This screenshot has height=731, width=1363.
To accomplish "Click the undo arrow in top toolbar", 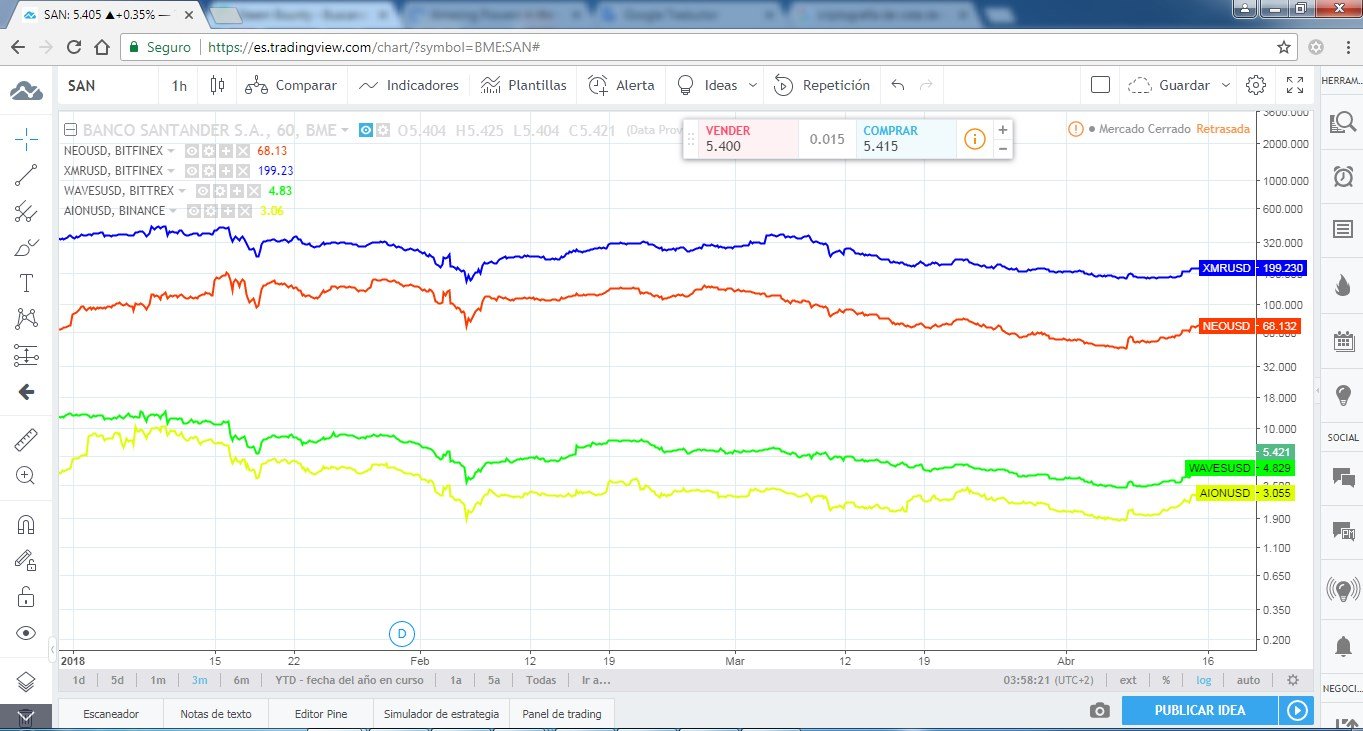I will [898, 85].
